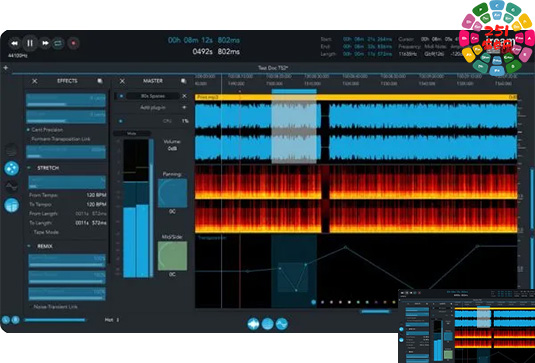Select the Test Doc 752* document tab
This screenshot has height=363, width=535.
pos(273,68)
